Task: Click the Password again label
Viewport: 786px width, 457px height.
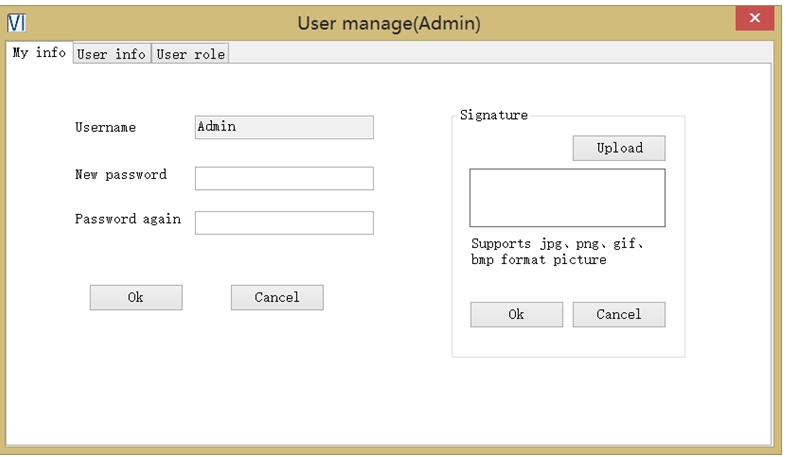Action: (128, 219)
